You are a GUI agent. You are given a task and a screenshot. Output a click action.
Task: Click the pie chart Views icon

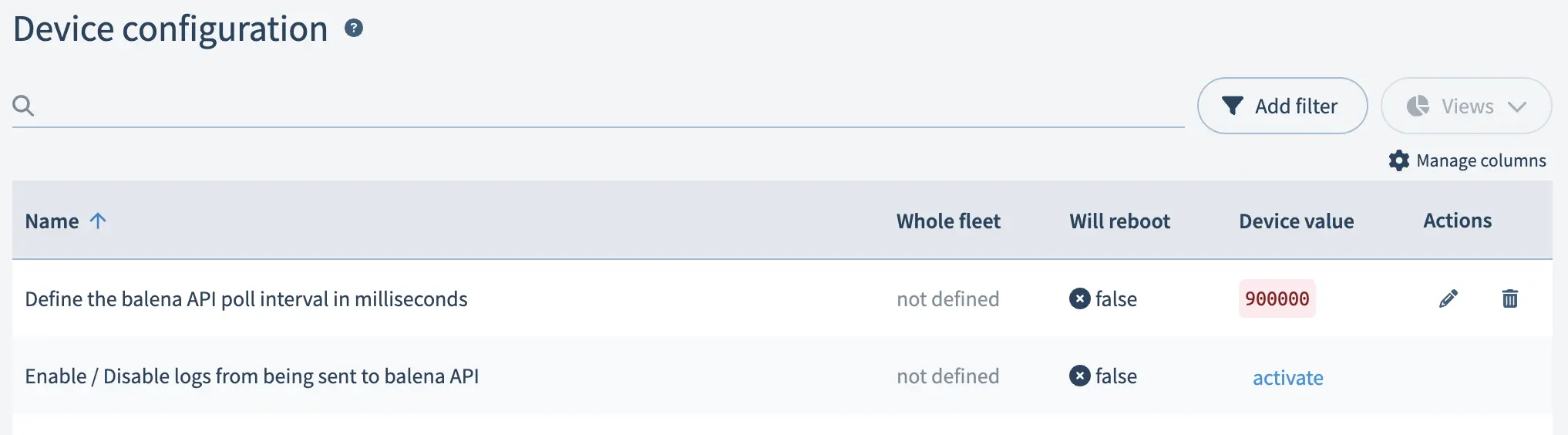pyautogui.click(x=1418, y=106)
